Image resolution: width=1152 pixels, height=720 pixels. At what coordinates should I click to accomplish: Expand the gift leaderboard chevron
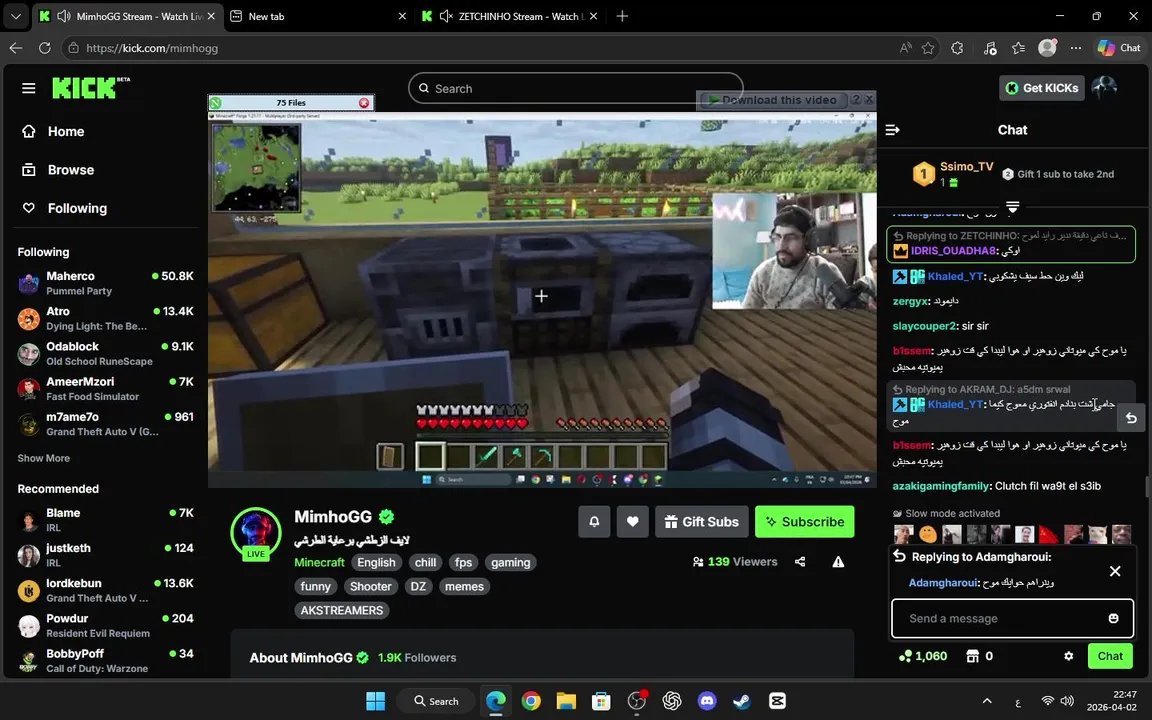(x=1012, y=207)
